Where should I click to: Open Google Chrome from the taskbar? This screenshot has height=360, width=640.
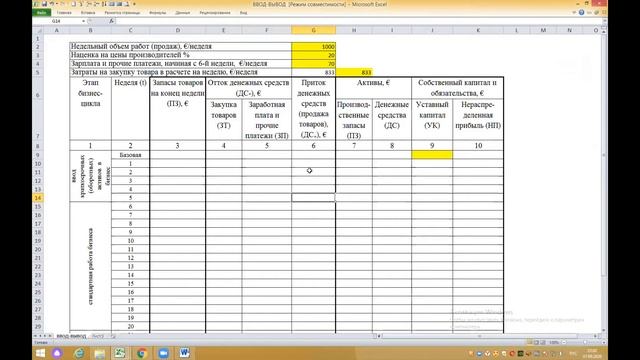[142, 353]
